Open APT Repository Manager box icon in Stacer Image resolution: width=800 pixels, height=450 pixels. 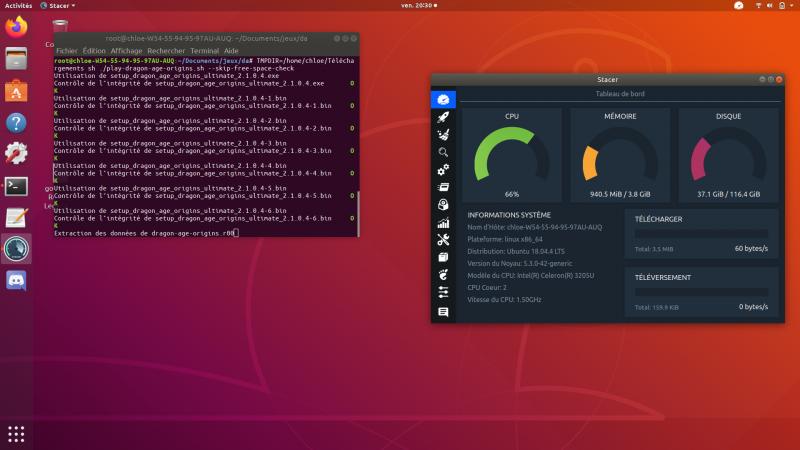click(443, 257)
